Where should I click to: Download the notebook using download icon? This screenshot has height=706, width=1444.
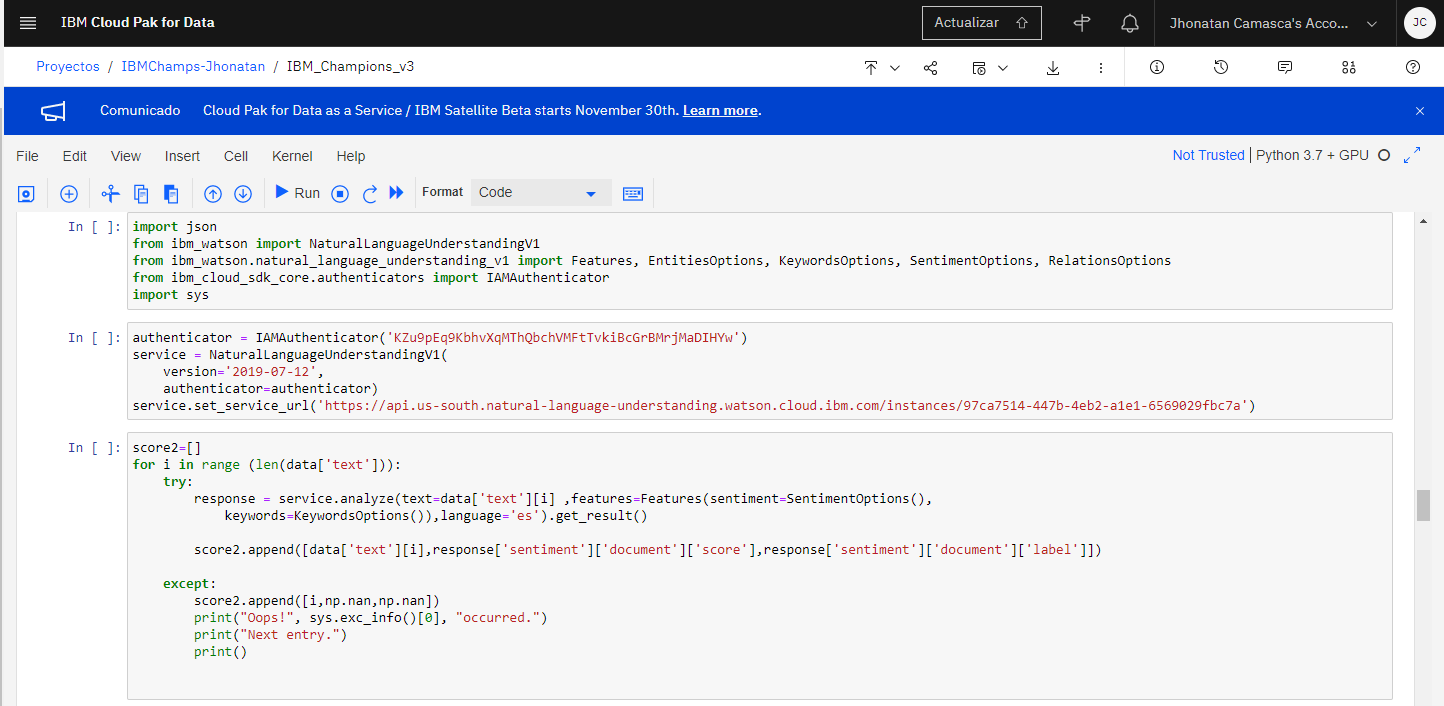[x=1053, y=67]
